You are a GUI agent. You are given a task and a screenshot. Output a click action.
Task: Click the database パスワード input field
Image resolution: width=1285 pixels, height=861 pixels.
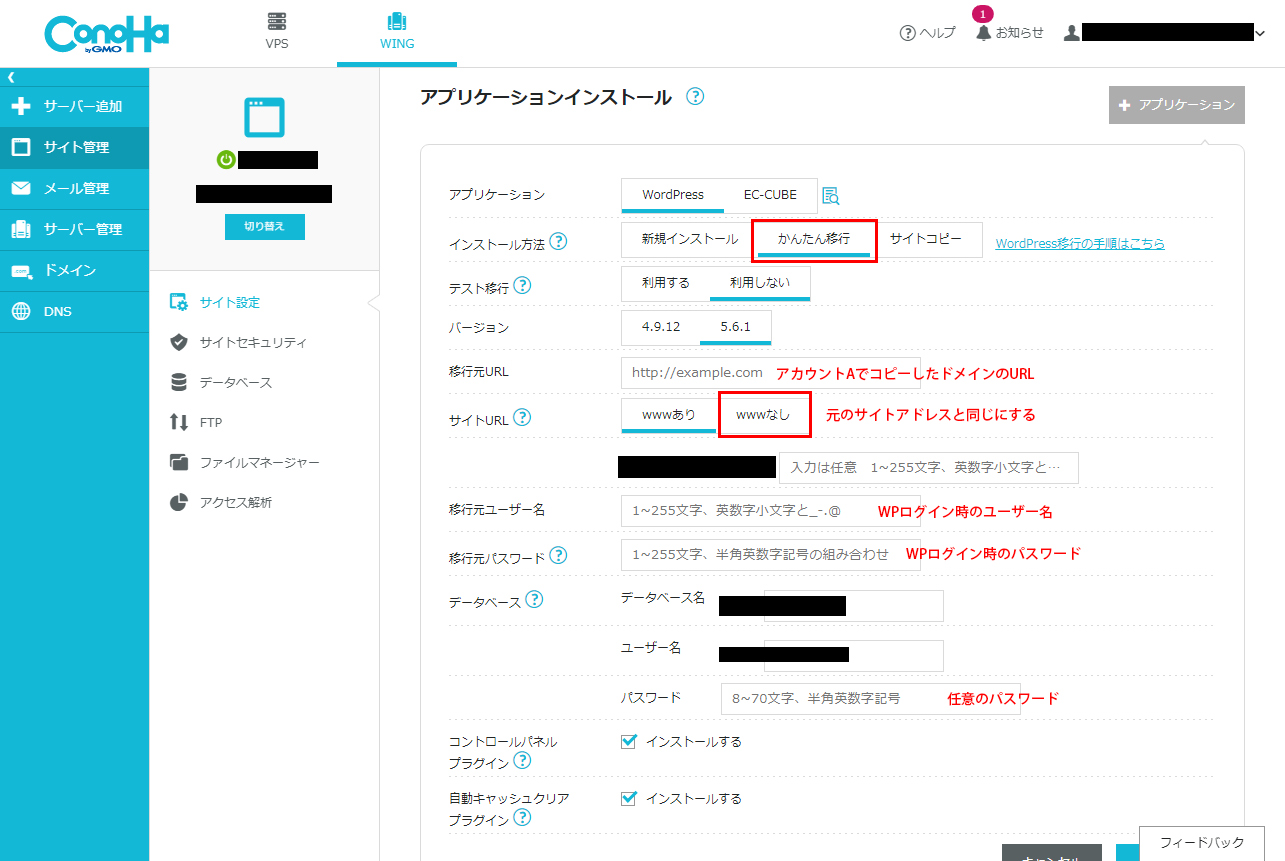[x=871, y=699]
